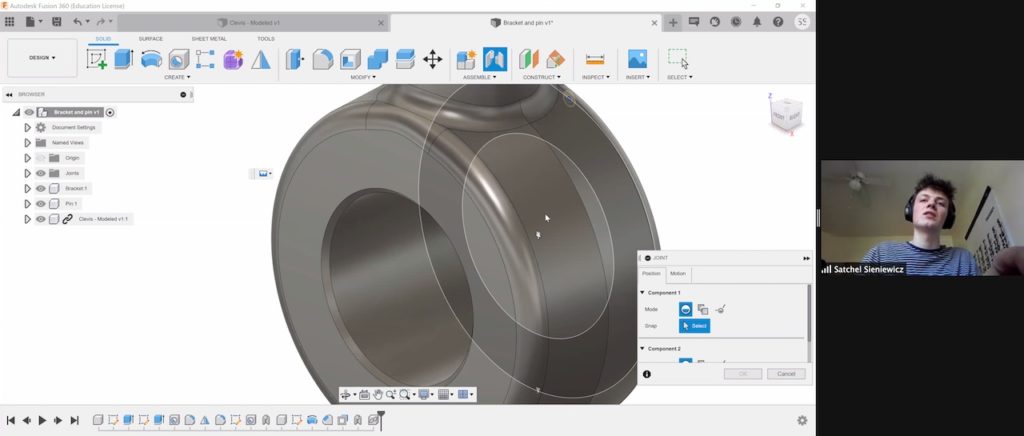Hide the Pin:1 component

click(41, 203)
